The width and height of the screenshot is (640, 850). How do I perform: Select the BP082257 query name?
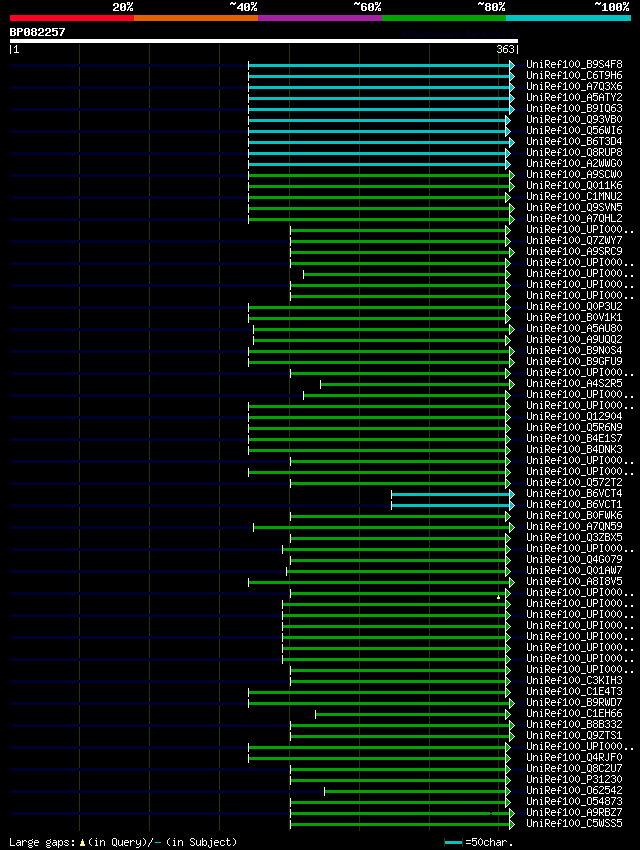coord(37,32)
